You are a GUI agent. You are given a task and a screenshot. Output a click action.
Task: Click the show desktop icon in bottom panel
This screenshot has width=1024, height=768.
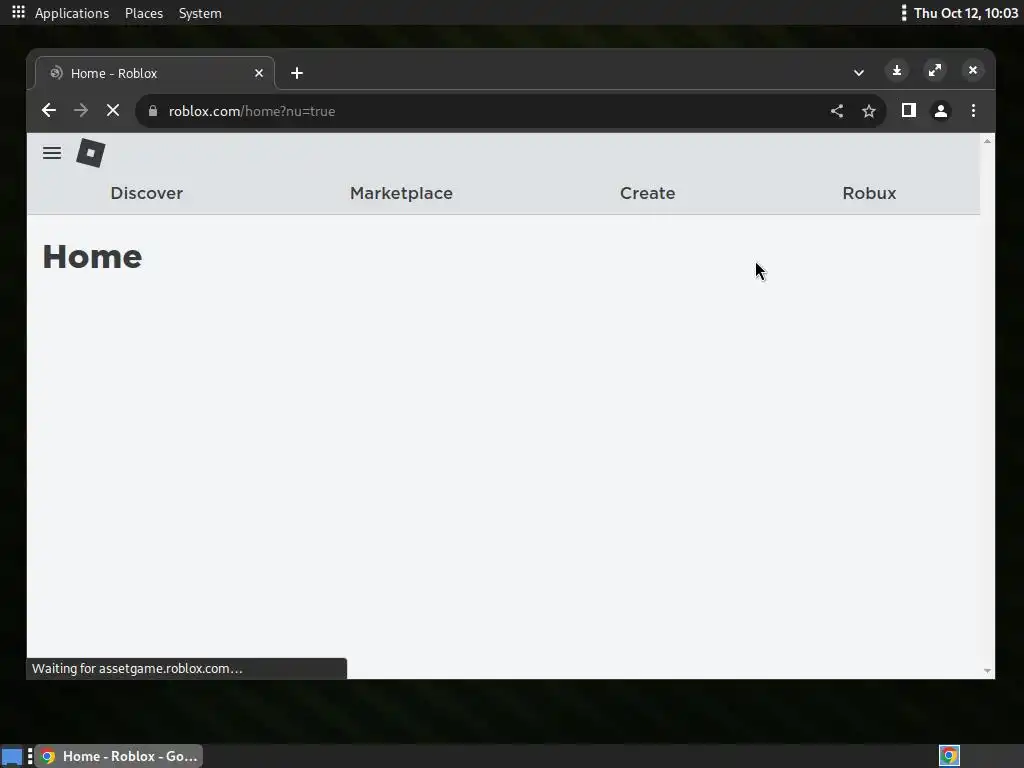tap(12, 756)
